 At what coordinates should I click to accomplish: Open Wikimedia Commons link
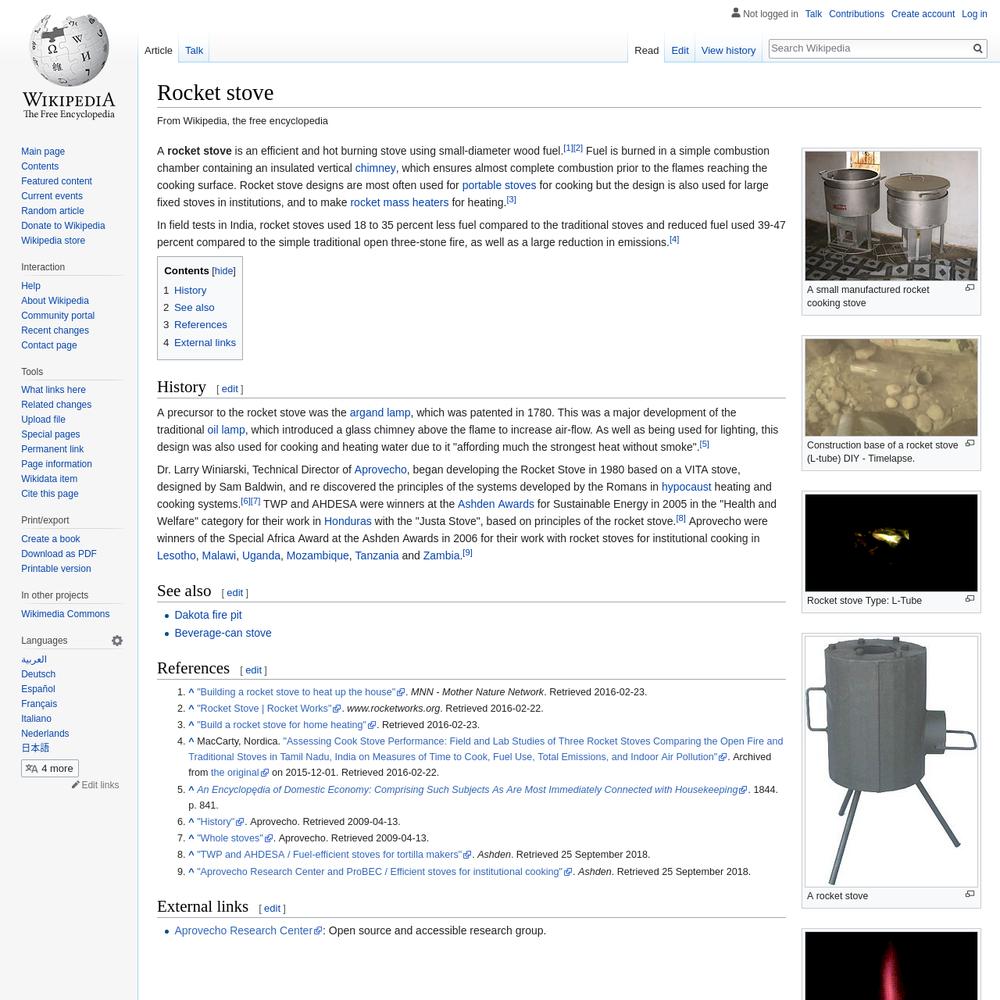pos(65,614)
